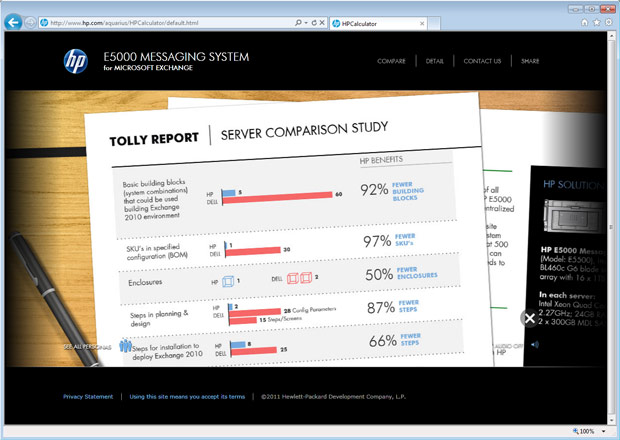Image resolution: width=620 pixels, height=440 pixels.
Task: Click the 66% fewer steps text
Action: (395, 340)
